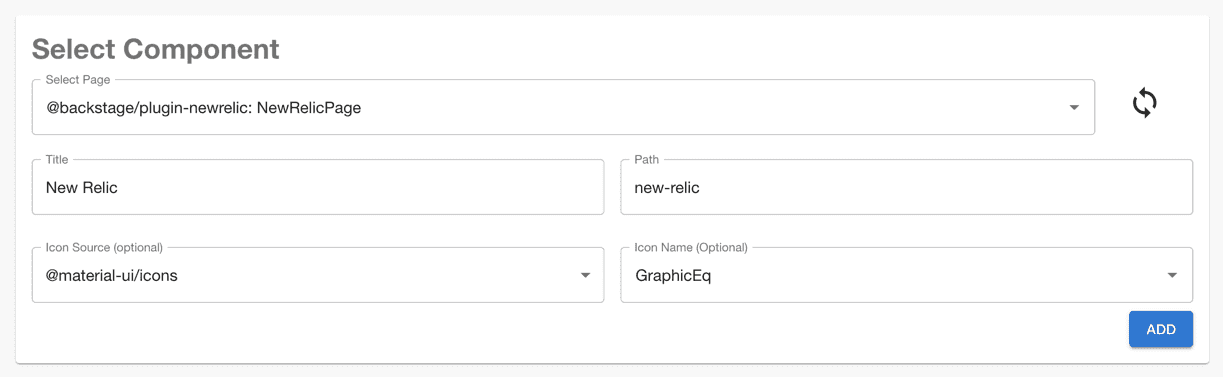Image resolution: width=1223 pixels, height=377 pixels.
Task: Click the Select Page field label
Action: 78,79
